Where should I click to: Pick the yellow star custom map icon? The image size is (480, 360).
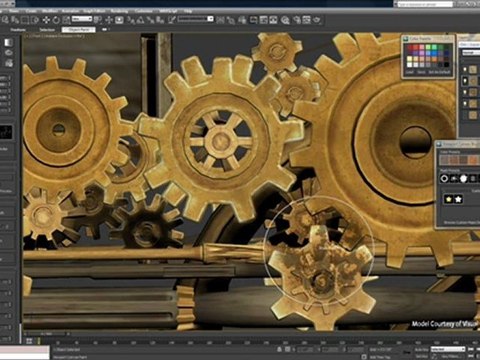(x=449, y=199)
